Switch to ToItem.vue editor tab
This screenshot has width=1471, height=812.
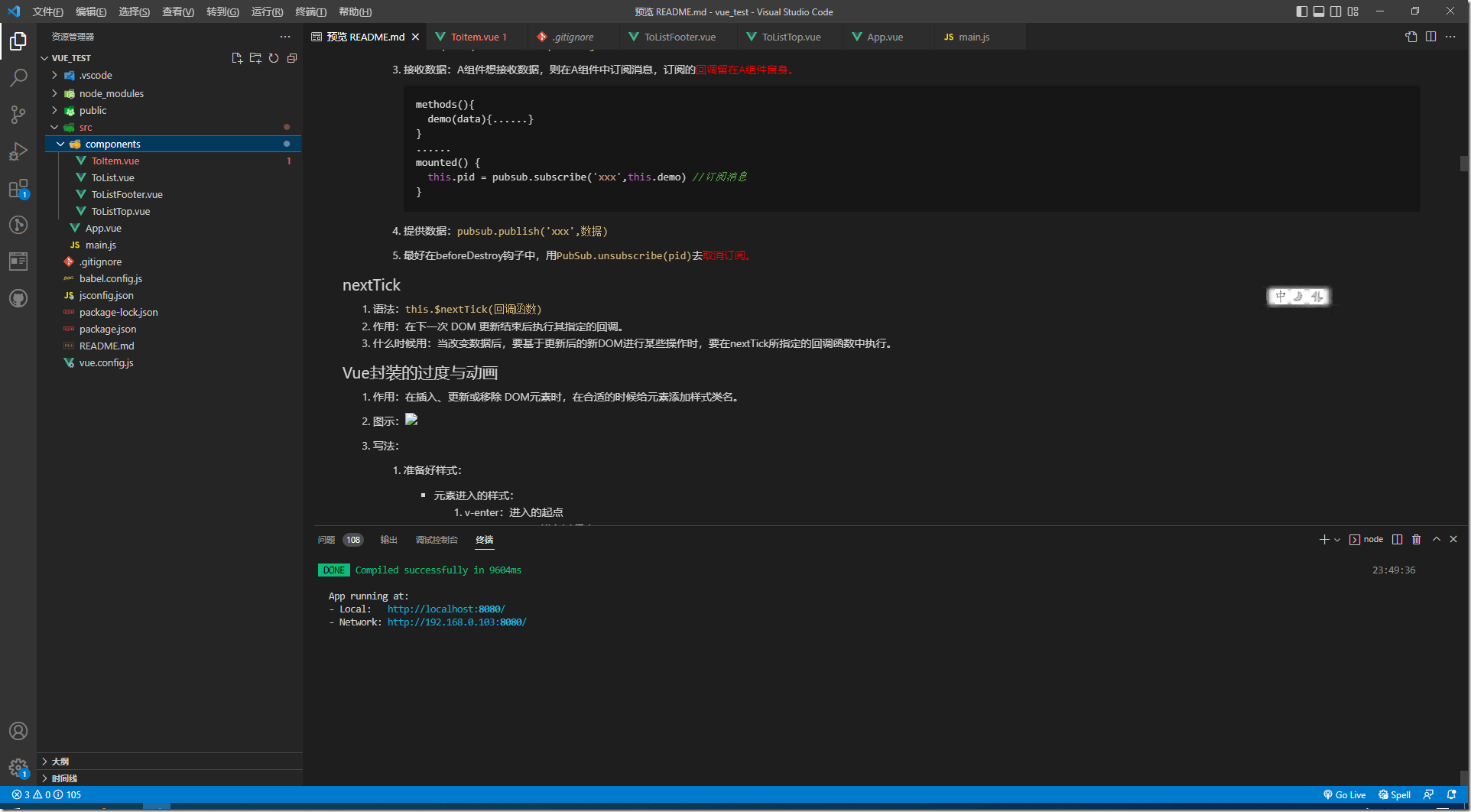[x=479, y=37]
